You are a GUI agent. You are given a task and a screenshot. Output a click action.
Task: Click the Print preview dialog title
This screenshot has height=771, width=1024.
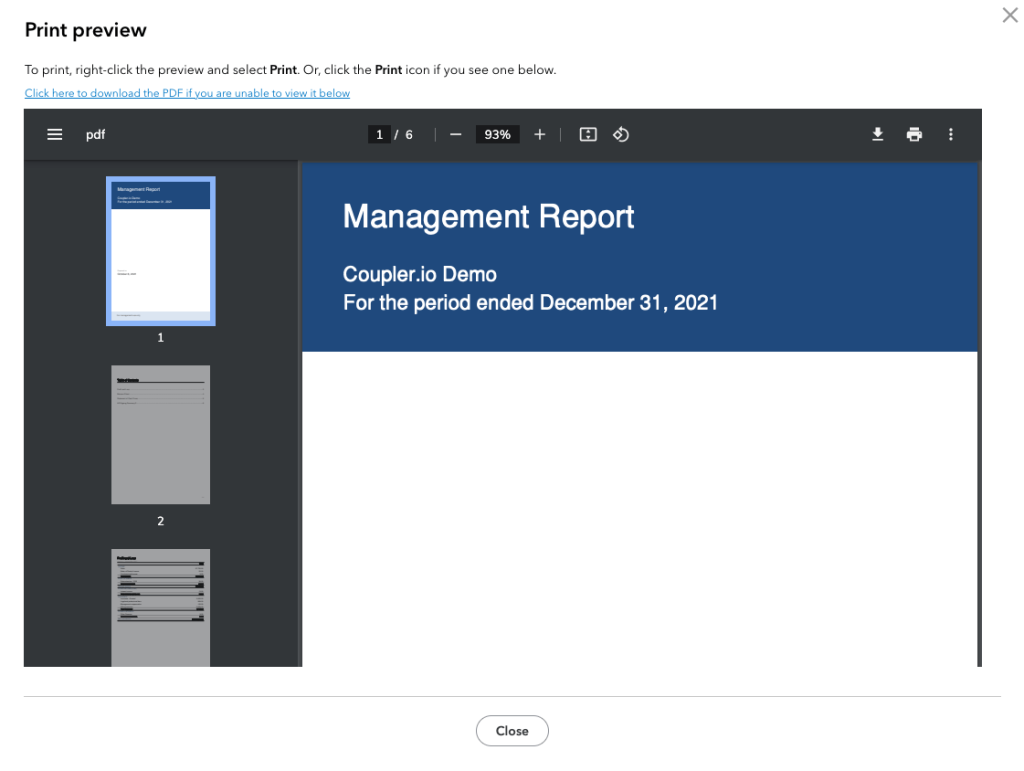point(85,30)
